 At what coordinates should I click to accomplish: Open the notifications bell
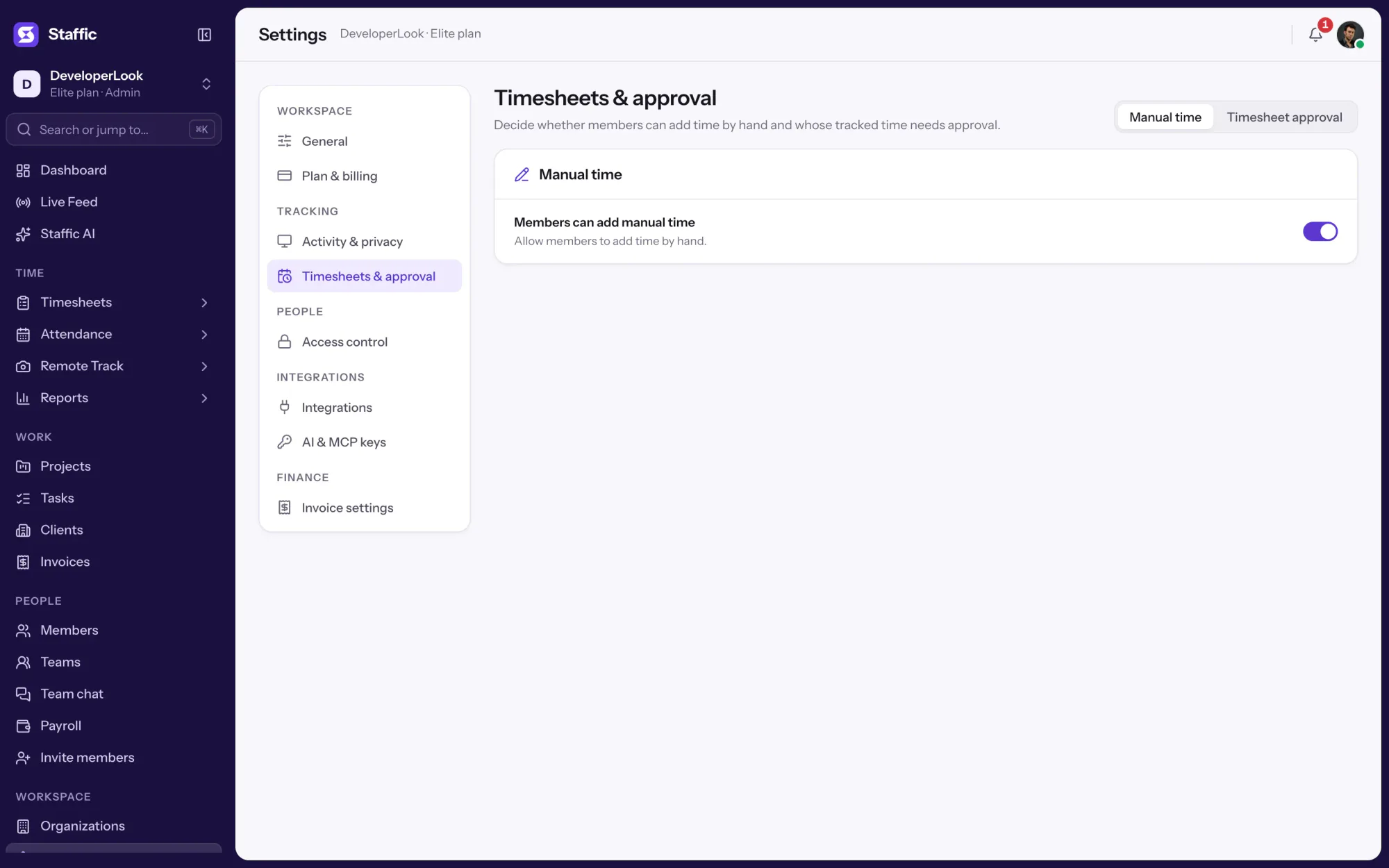tap(1315, 34)
